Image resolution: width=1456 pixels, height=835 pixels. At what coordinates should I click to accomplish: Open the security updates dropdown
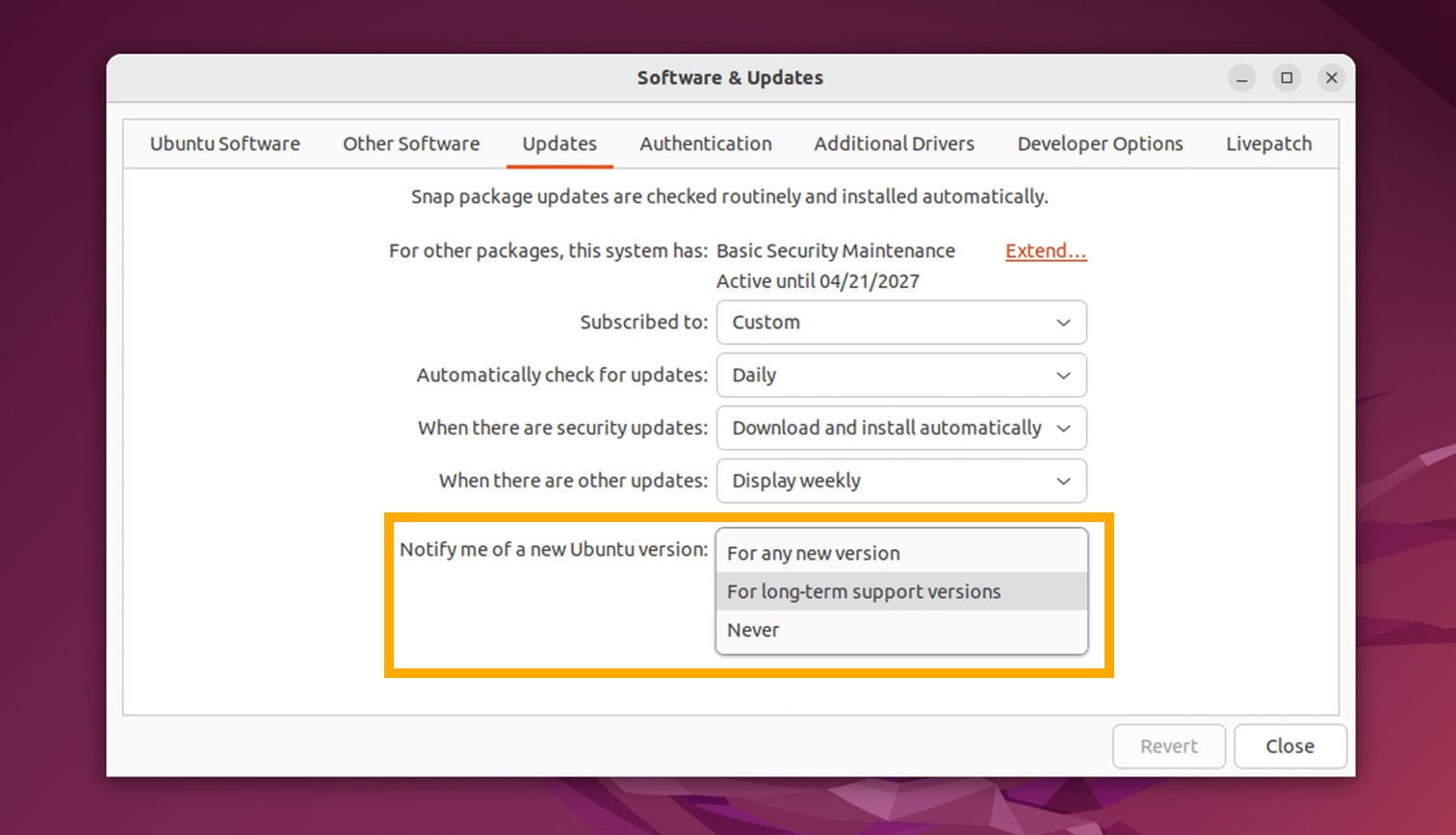click(901, 428)
